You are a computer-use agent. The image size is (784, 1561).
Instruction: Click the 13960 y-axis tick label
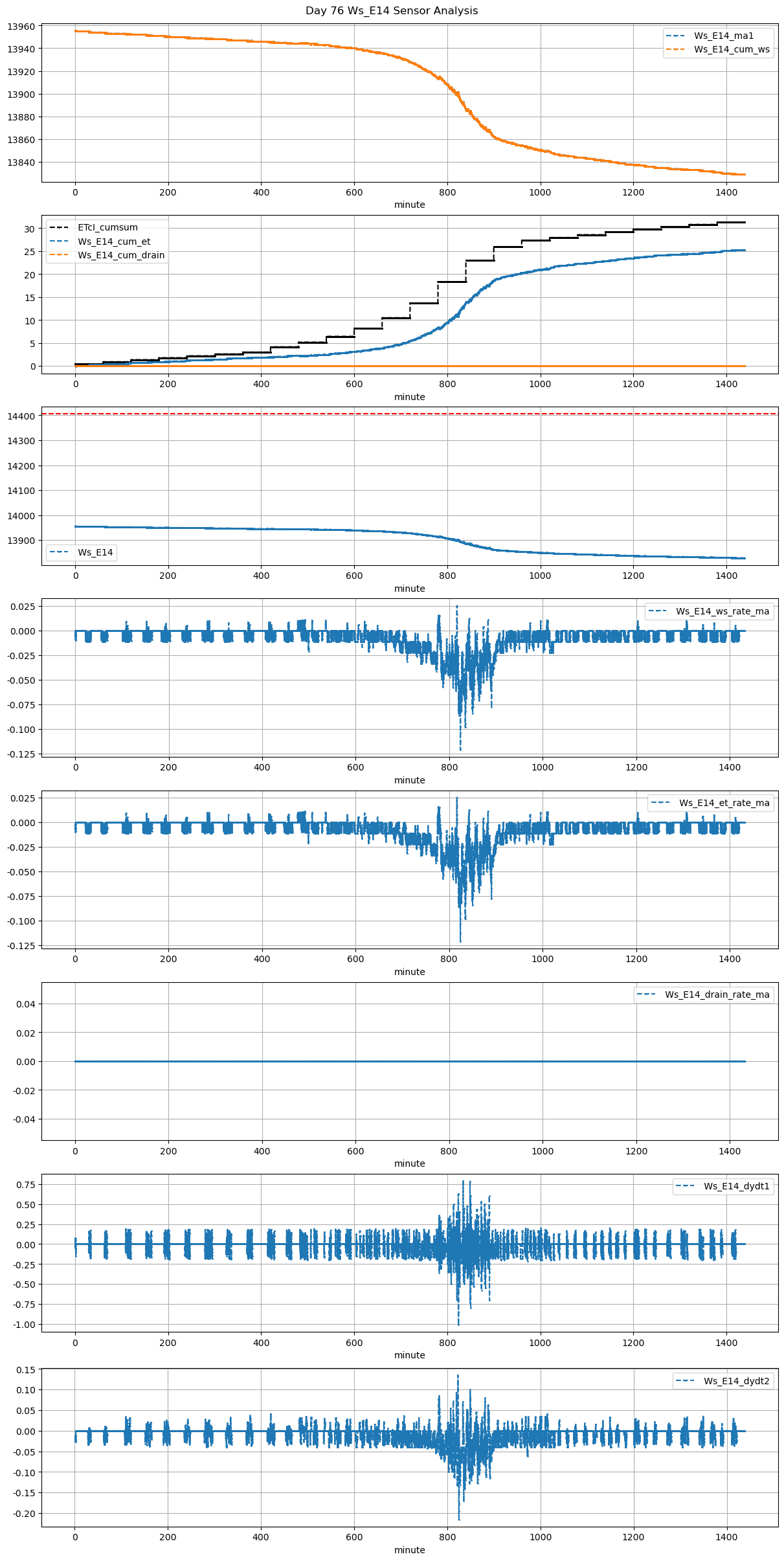(21, 27)
